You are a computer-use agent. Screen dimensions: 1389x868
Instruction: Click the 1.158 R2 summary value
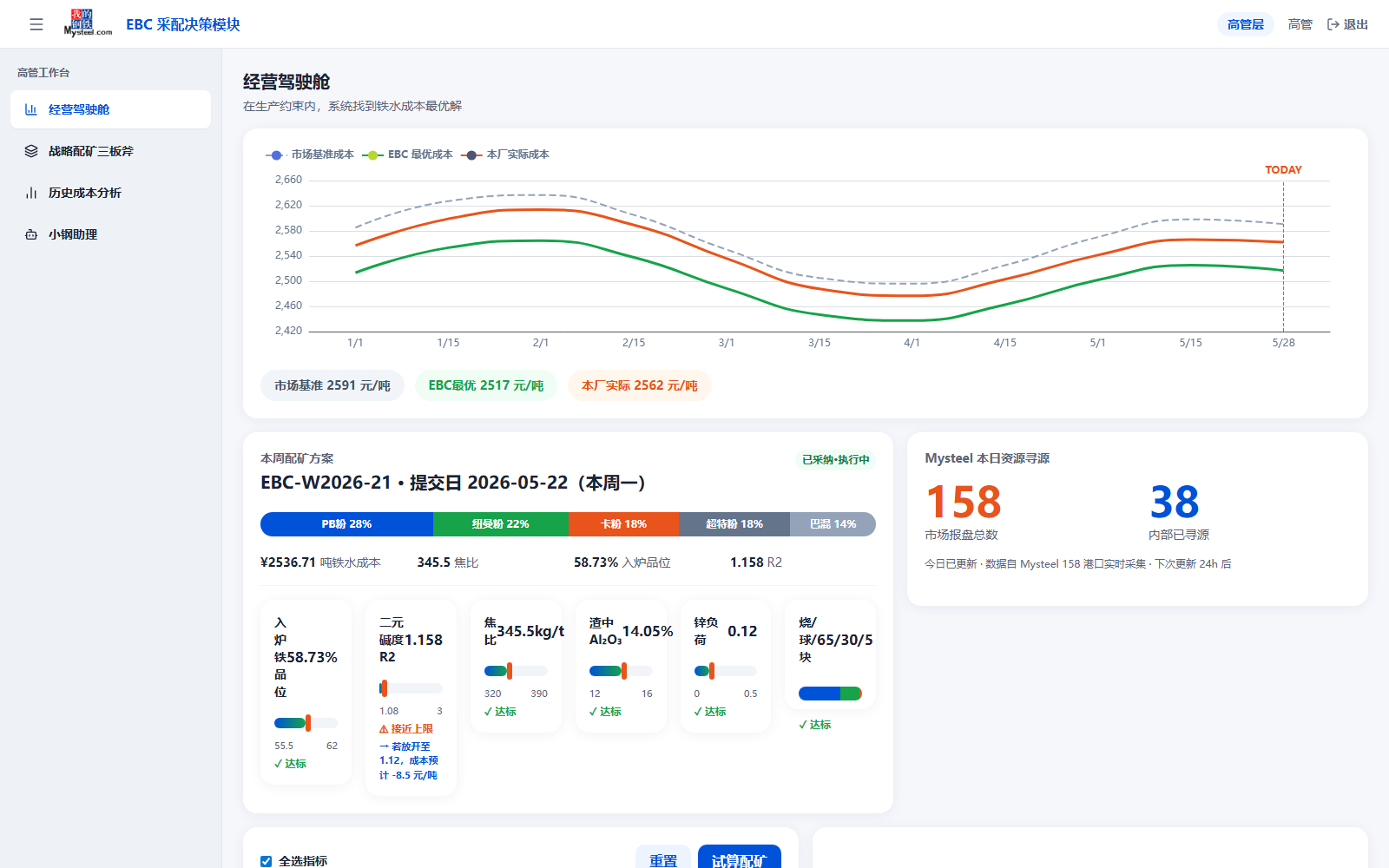pyautogui.click(x=756, y=562)
